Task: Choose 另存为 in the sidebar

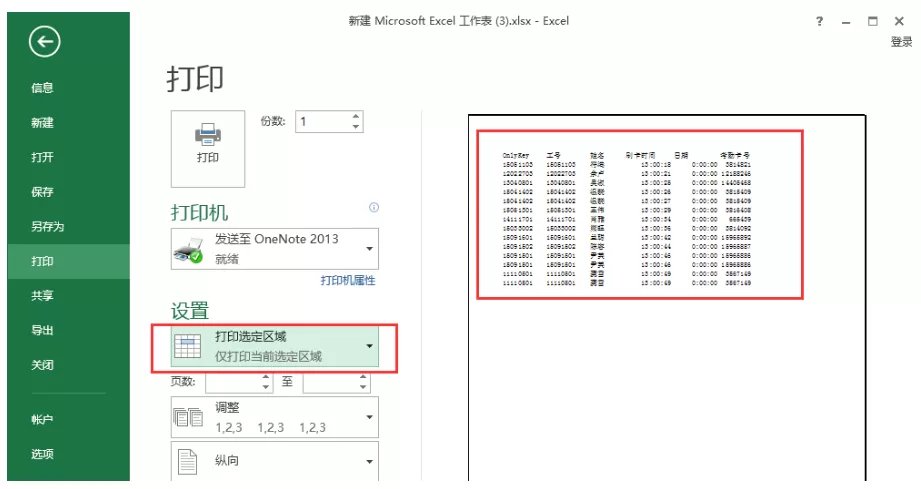Action: click(48, 227)
